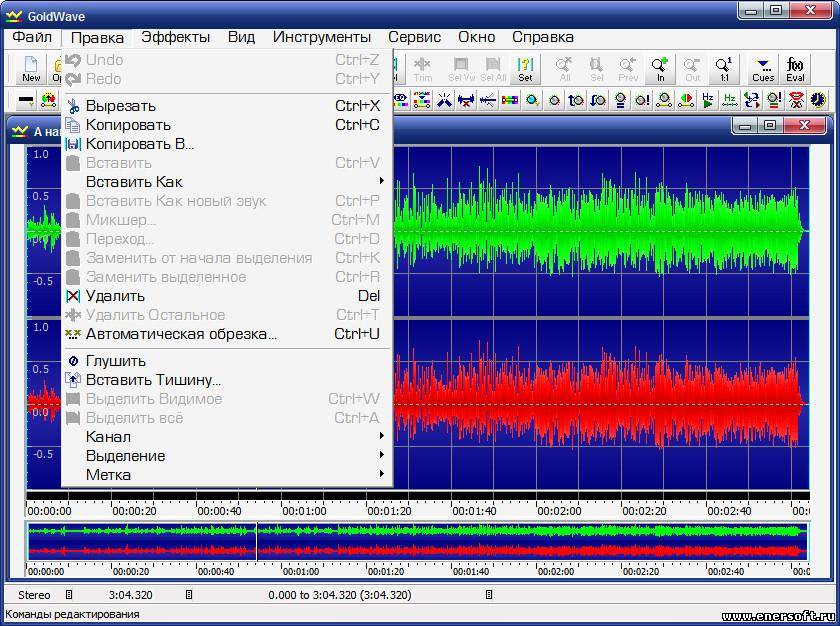
Task: Click the 00:01:20 mark on the main time ruler
Action: click(389, 511)
